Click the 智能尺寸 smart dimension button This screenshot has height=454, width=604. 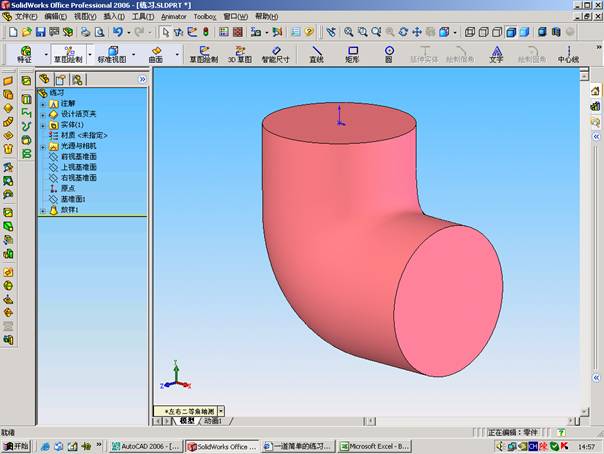[x=275, y=54]
